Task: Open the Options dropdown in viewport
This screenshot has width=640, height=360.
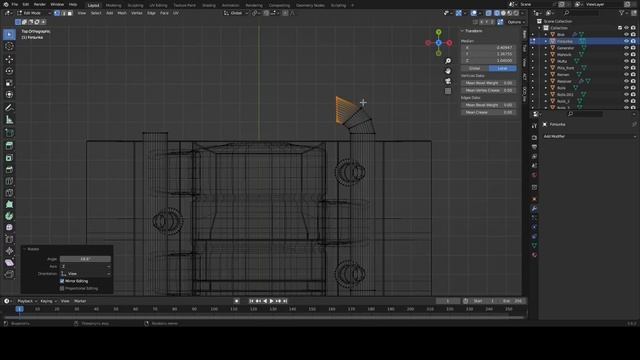Action: (x=515, y=22)
